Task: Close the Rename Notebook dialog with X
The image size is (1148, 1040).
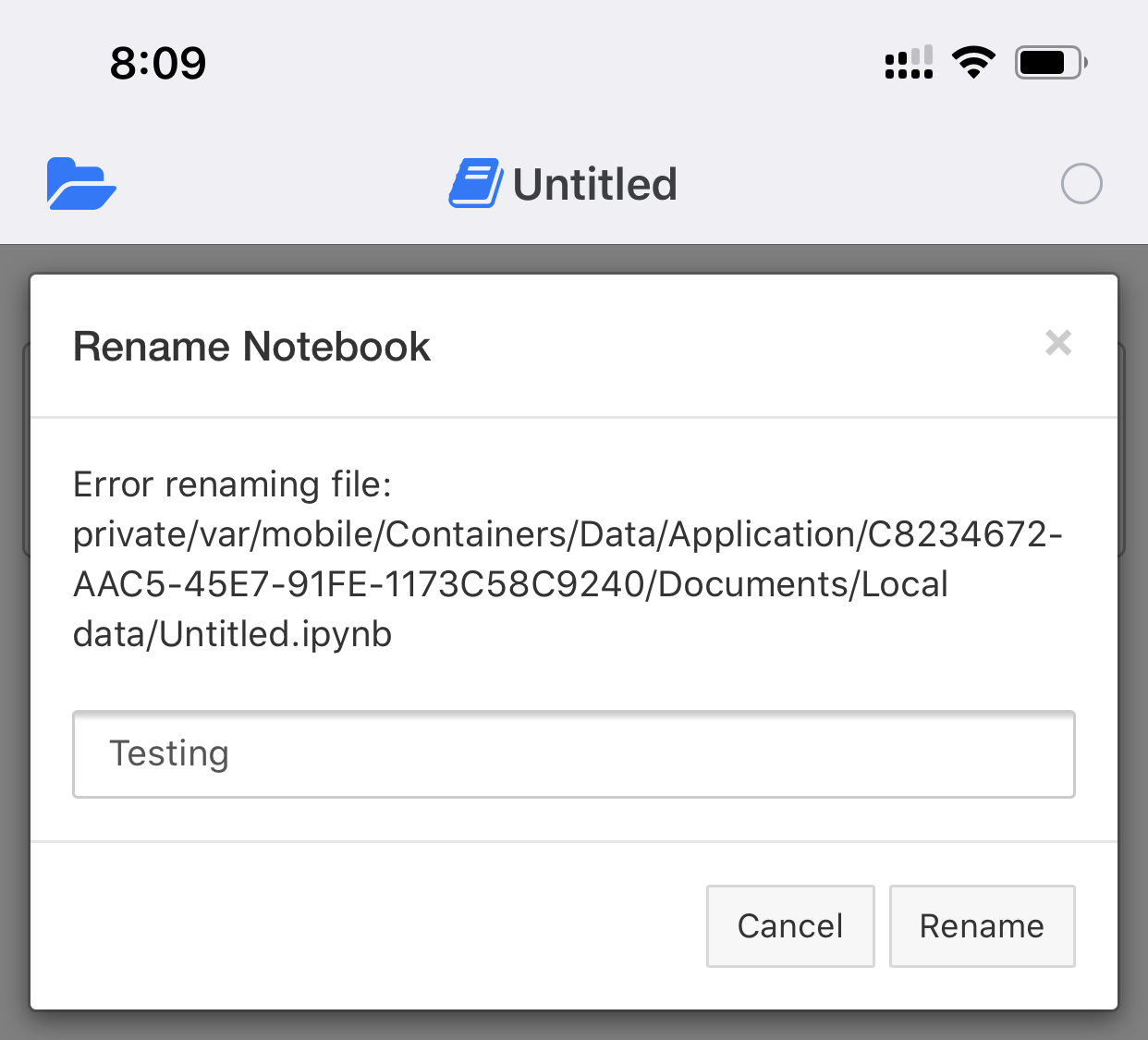Action: coord(1058,343)
